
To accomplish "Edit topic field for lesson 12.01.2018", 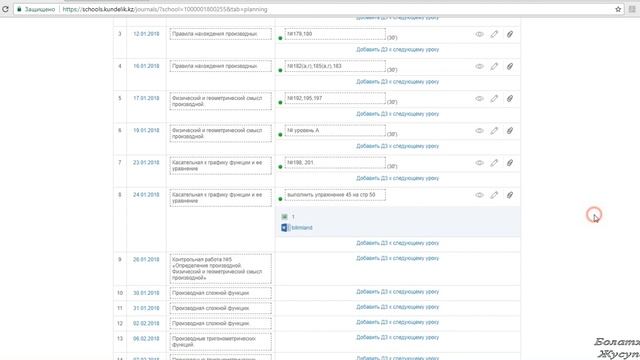I will [220, 34].
